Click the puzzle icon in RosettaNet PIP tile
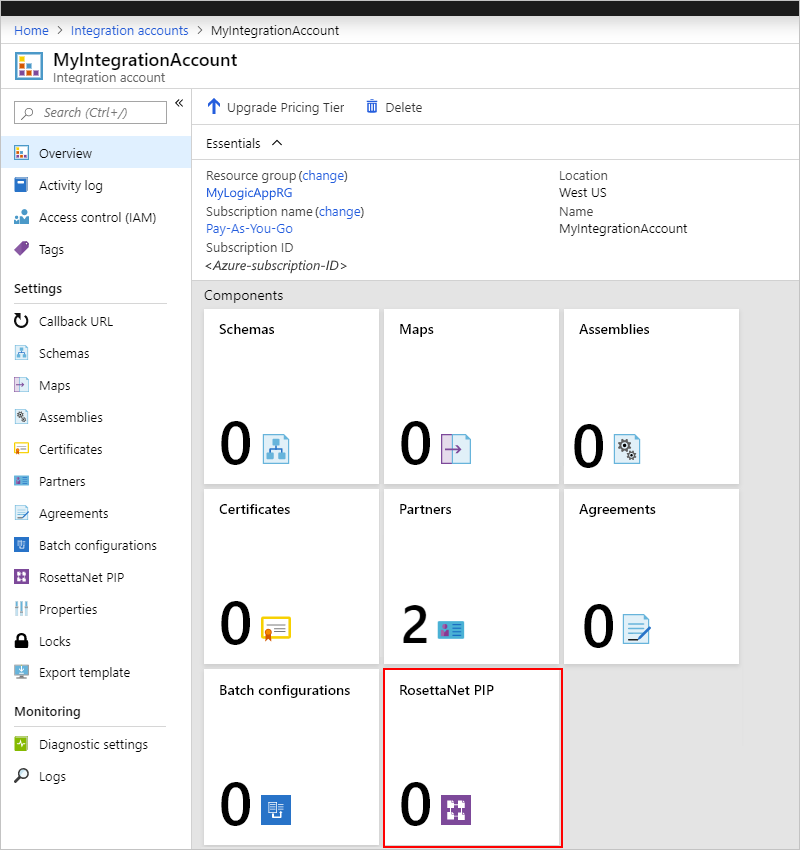 tap(456, 810)
